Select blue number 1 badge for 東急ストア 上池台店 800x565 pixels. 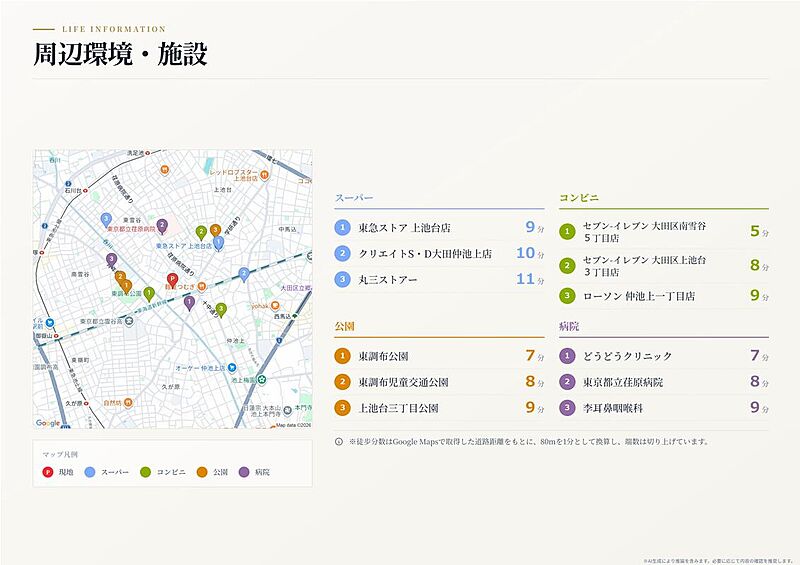coord(342,228)
